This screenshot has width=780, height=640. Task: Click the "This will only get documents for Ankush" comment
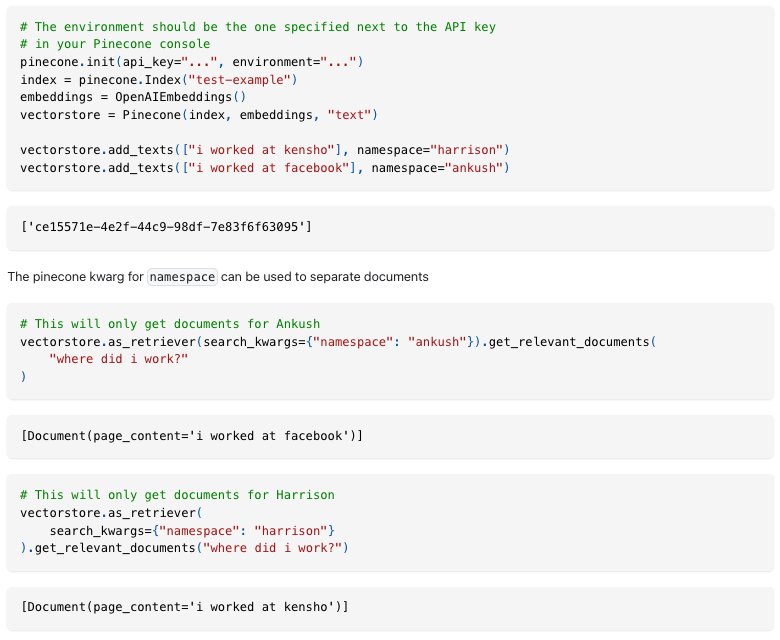(x=170, y=324)
